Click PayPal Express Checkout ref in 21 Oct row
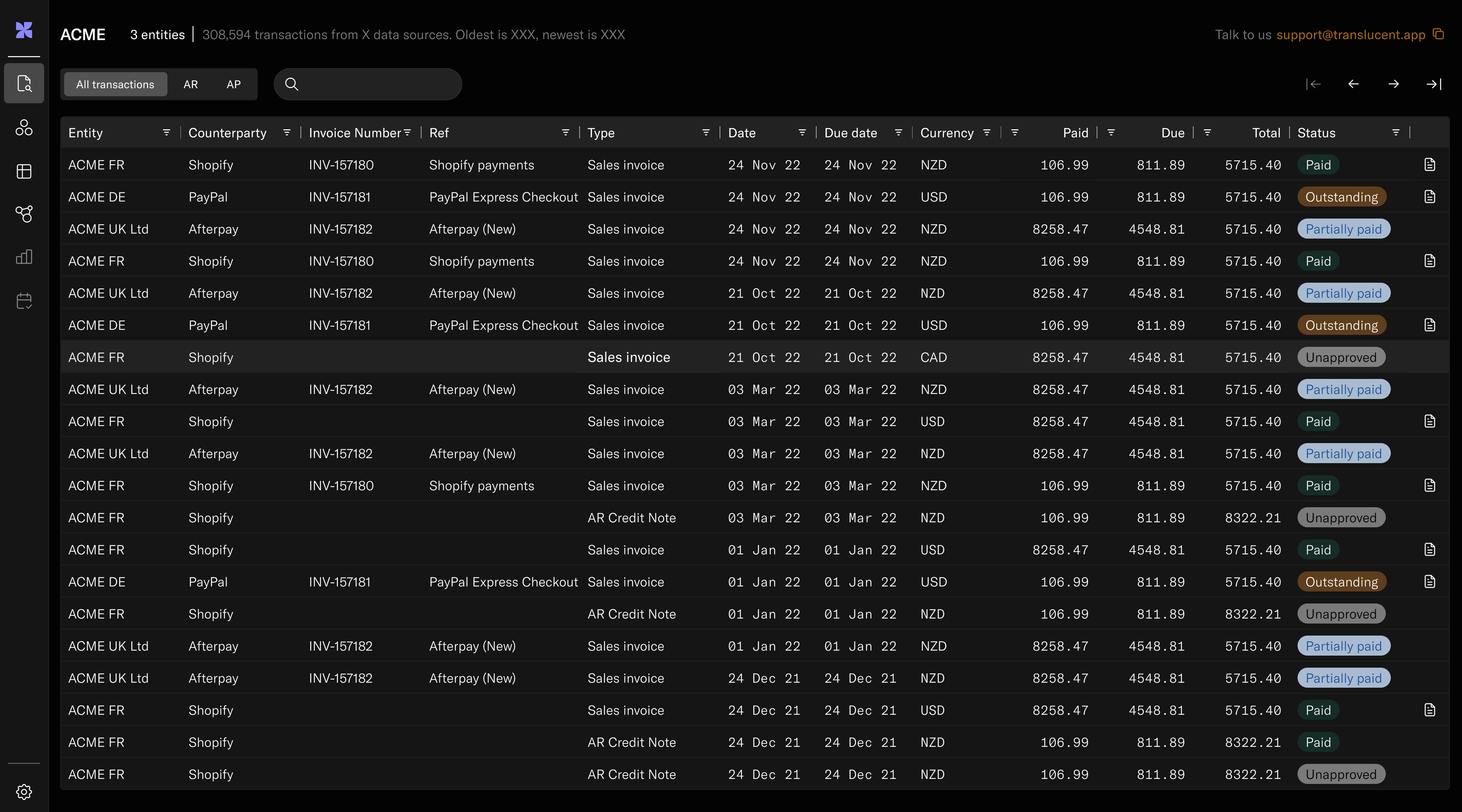The height and width of the screenshot is (812, 1462). (x=503, y=325)
